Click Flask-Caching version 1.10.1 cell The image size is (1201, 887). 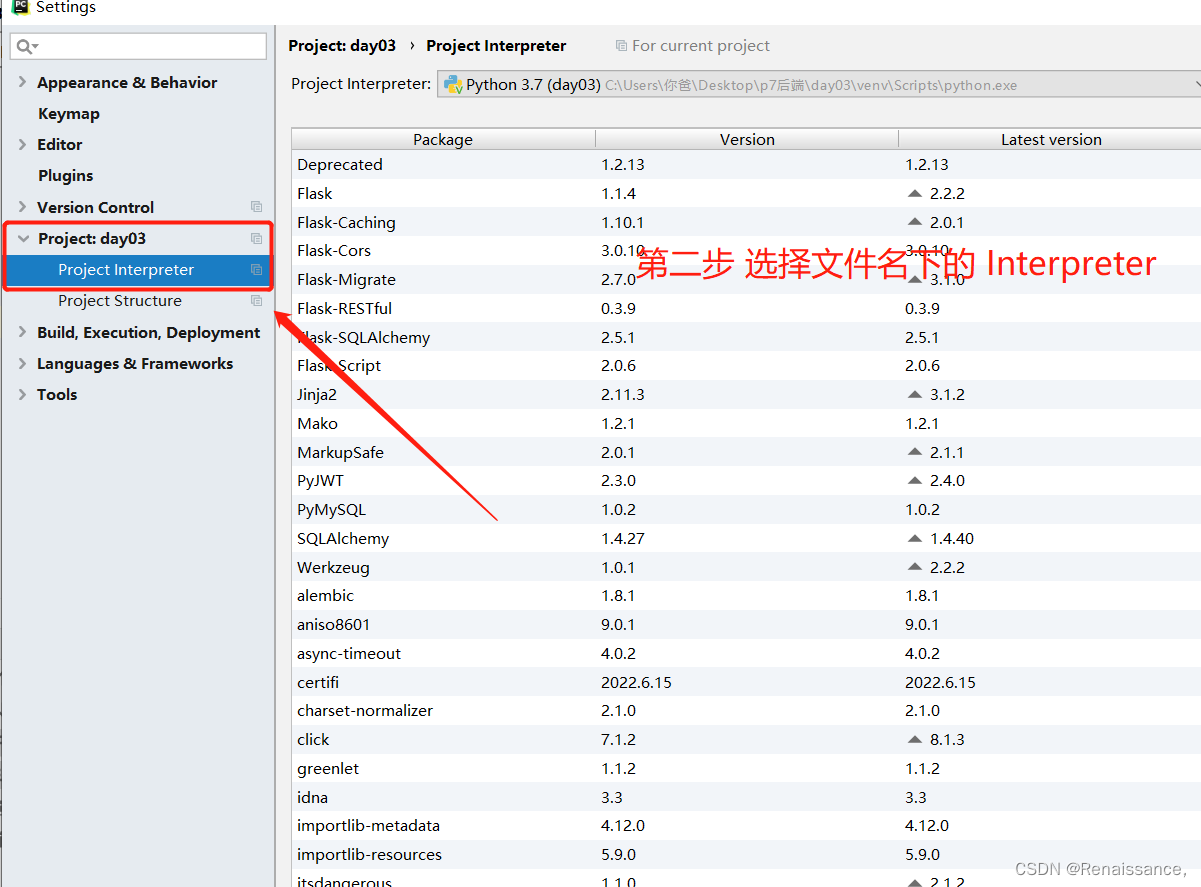pyautogui.click(x=623, y=222)
